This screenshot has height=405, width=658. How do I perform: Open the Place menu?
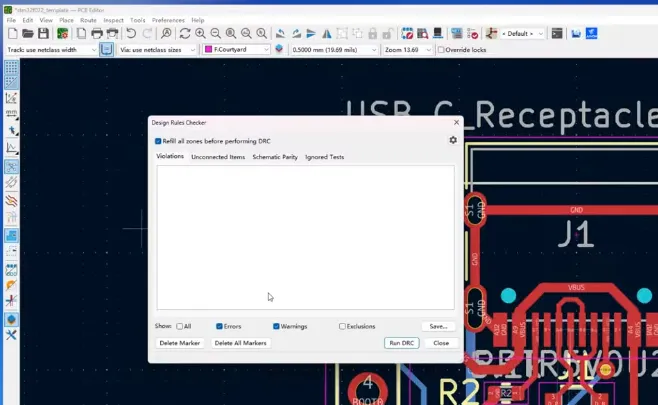66,20
